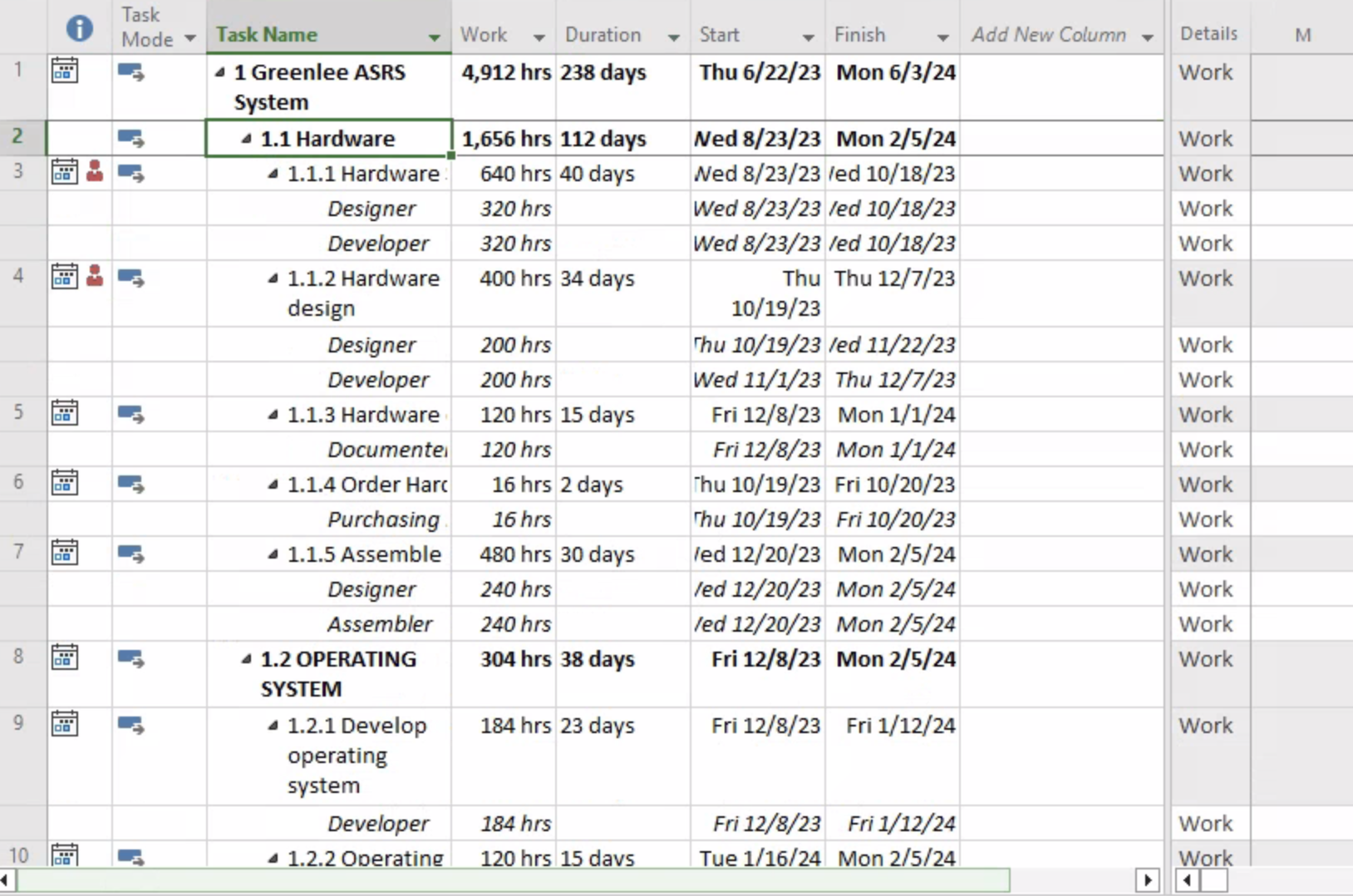Open the Task Mode column filter dropdown
The width and height of the screenshot is (1353, 896).
pos(189,38)
